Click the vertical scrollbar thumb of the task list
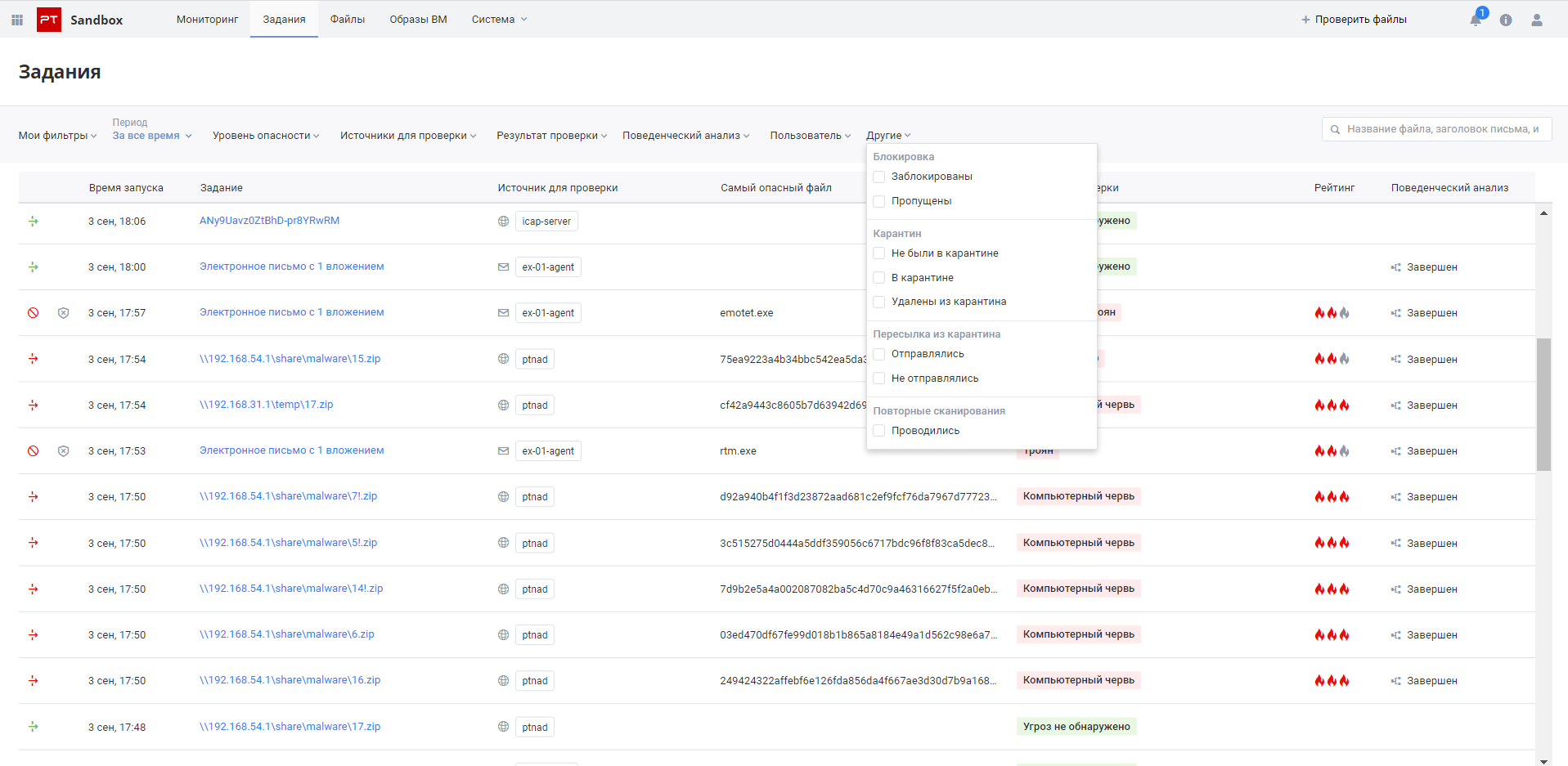 [x=1543, y=405]
